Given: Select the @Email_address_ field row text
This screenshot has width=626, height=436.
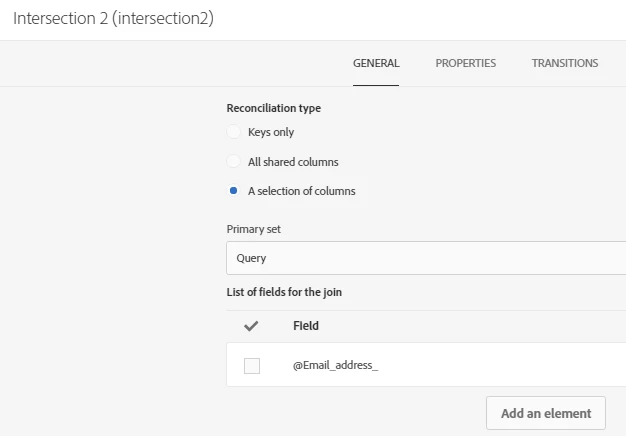Looking at the screenshot, I should coord(335,366).
